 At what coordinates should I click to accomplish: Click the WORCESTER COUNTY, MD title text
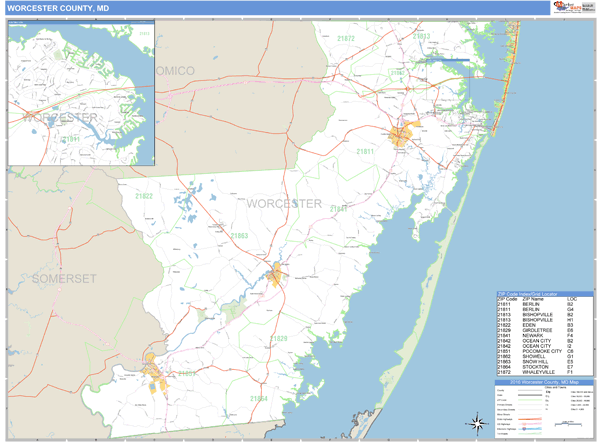tap(58, 8)
